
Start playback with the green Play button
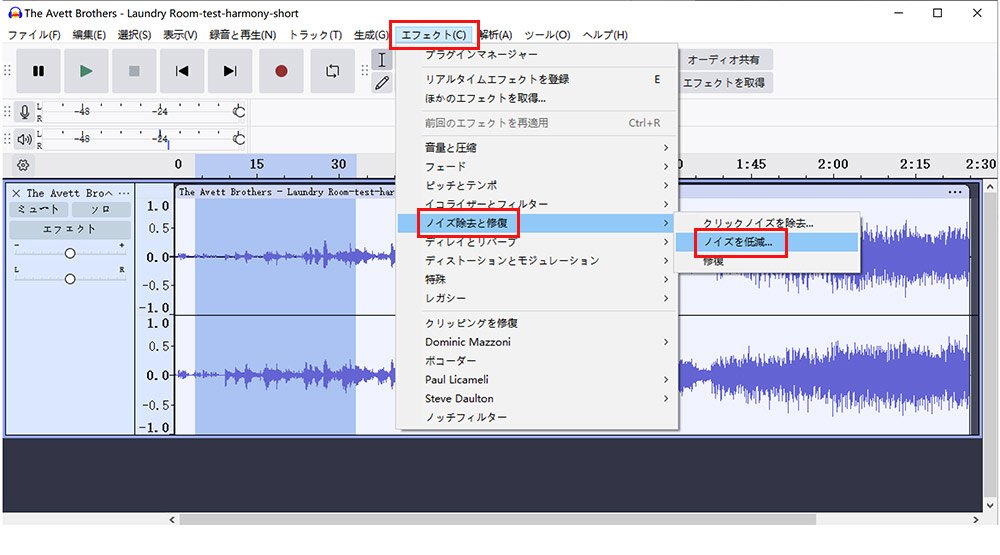86,71
